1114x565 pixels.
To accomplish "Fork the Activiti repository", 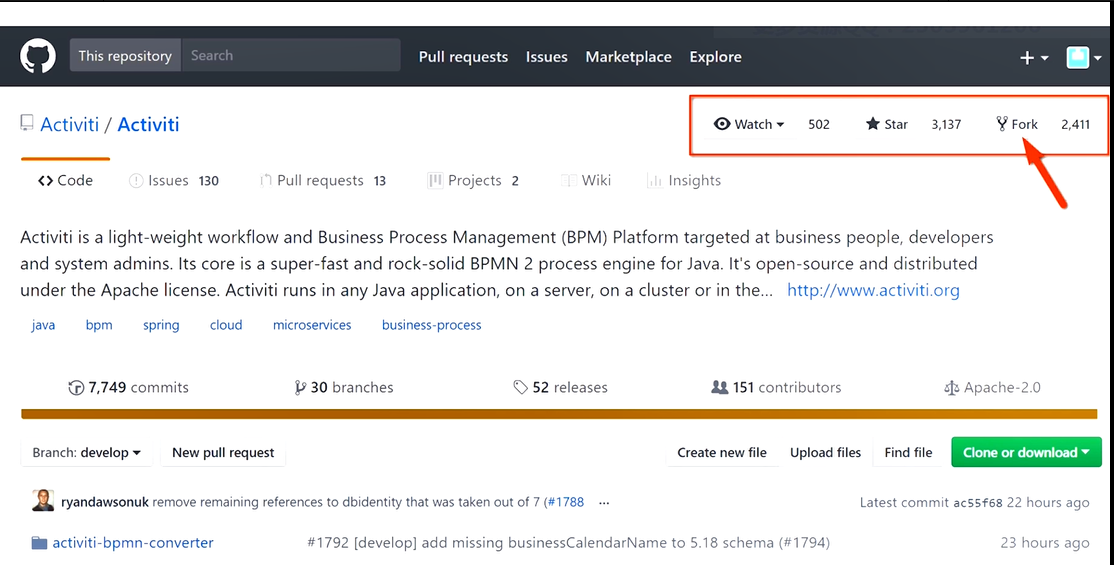I will (x=1017, y=124).
